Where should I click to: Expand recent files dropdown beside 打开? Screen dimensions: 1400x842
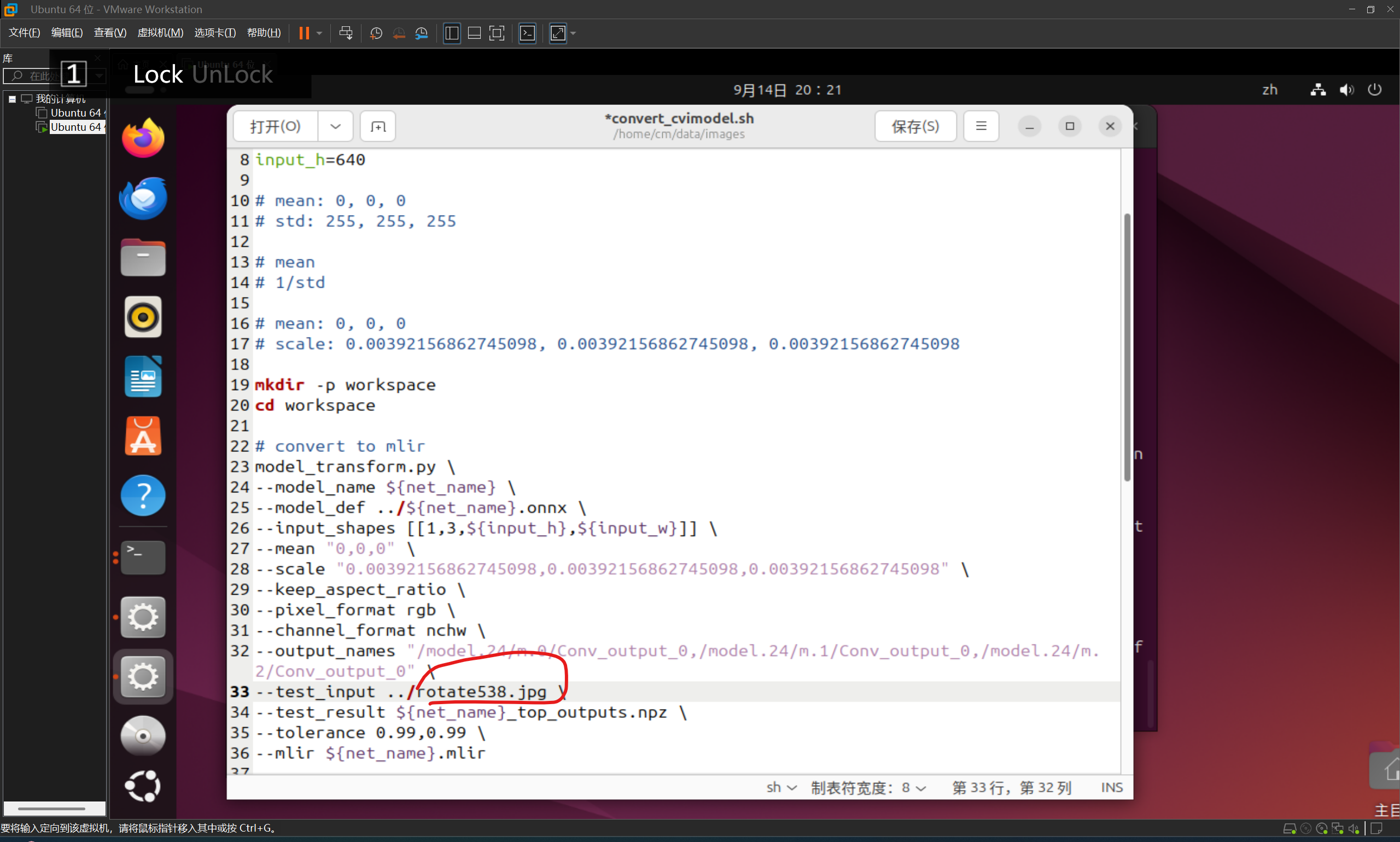[335, 126]
